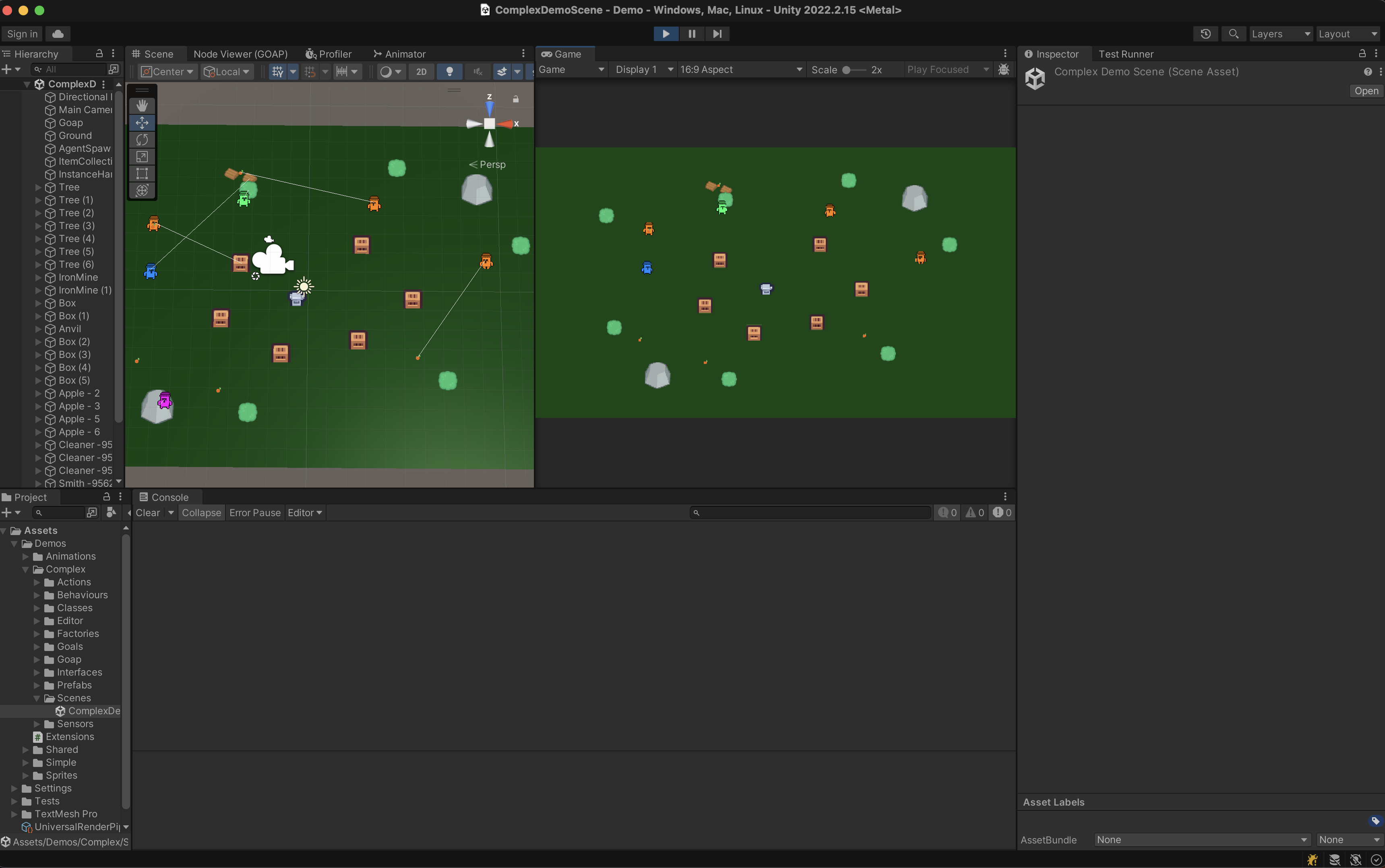Select the Rotate tool icon

tap(142, 139)
